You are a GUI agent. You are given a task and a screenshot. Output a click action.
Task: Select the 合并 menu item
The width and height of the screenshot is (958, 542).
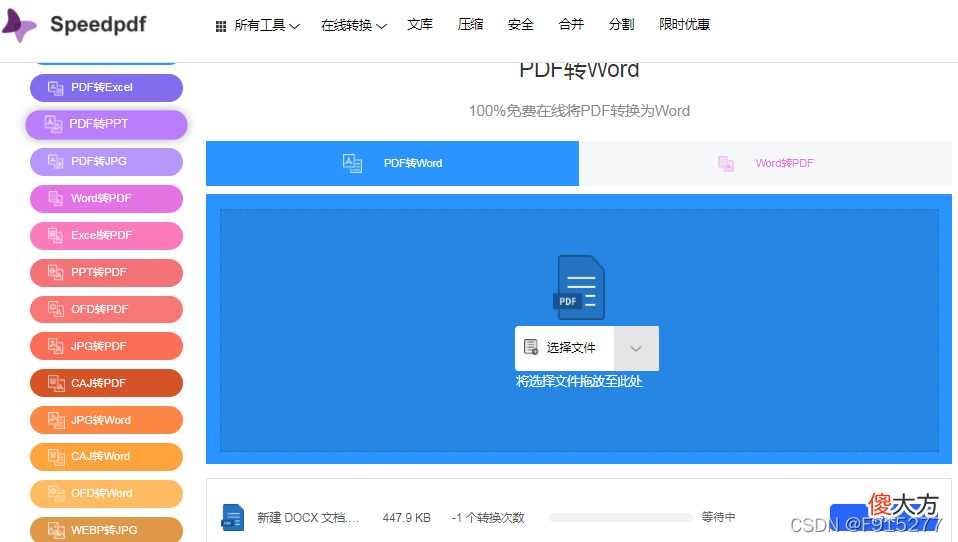(571, 24)
